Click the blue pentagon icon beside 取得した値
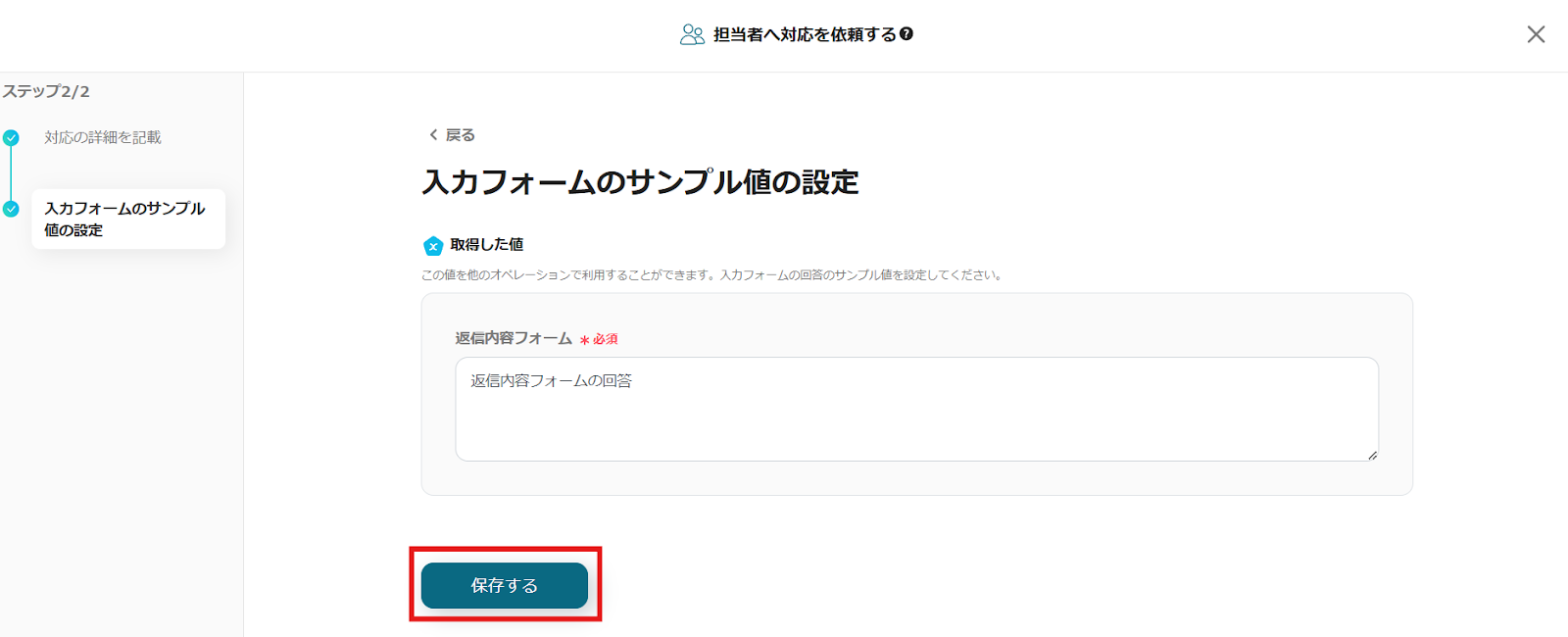 (433, 246)
